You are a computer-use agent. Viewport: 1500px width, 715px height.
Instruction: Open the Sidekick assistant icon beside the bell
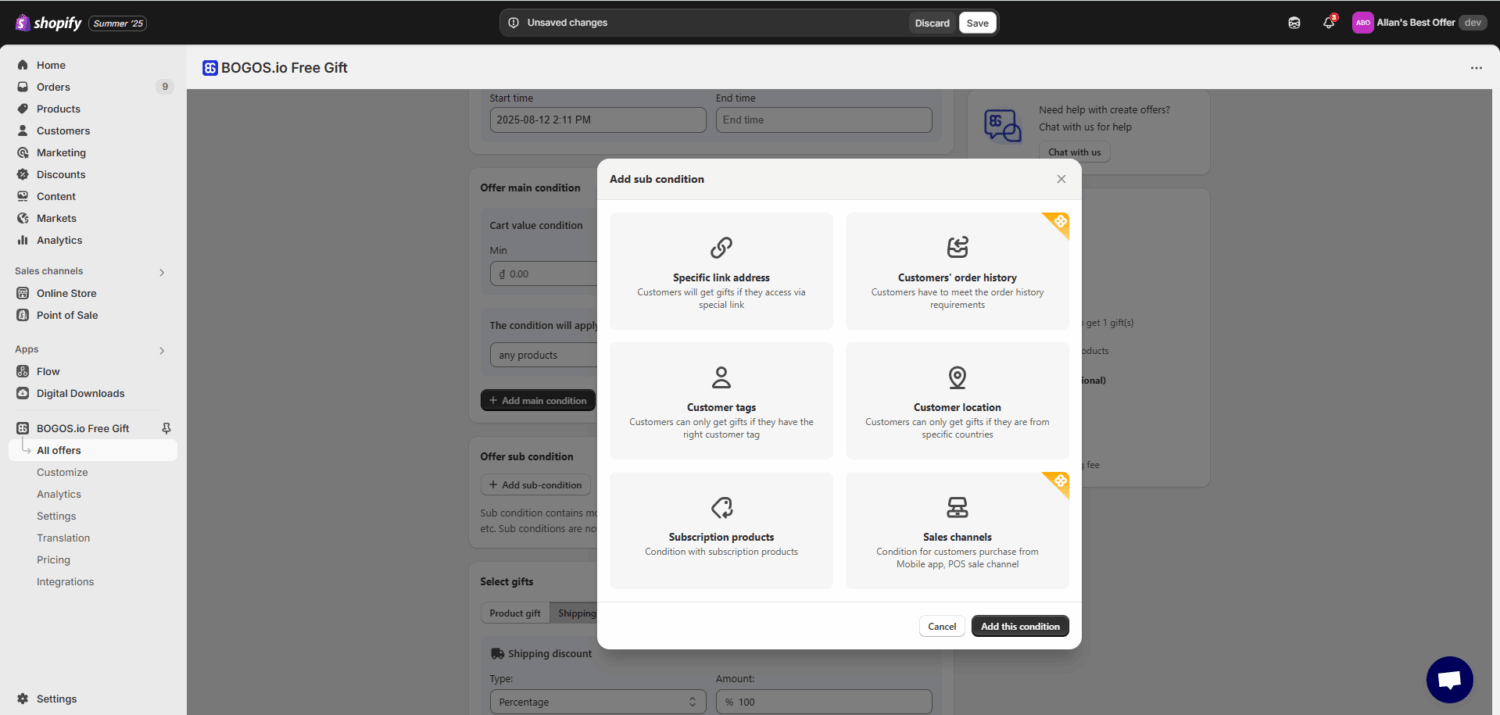tap(1294, 22)
